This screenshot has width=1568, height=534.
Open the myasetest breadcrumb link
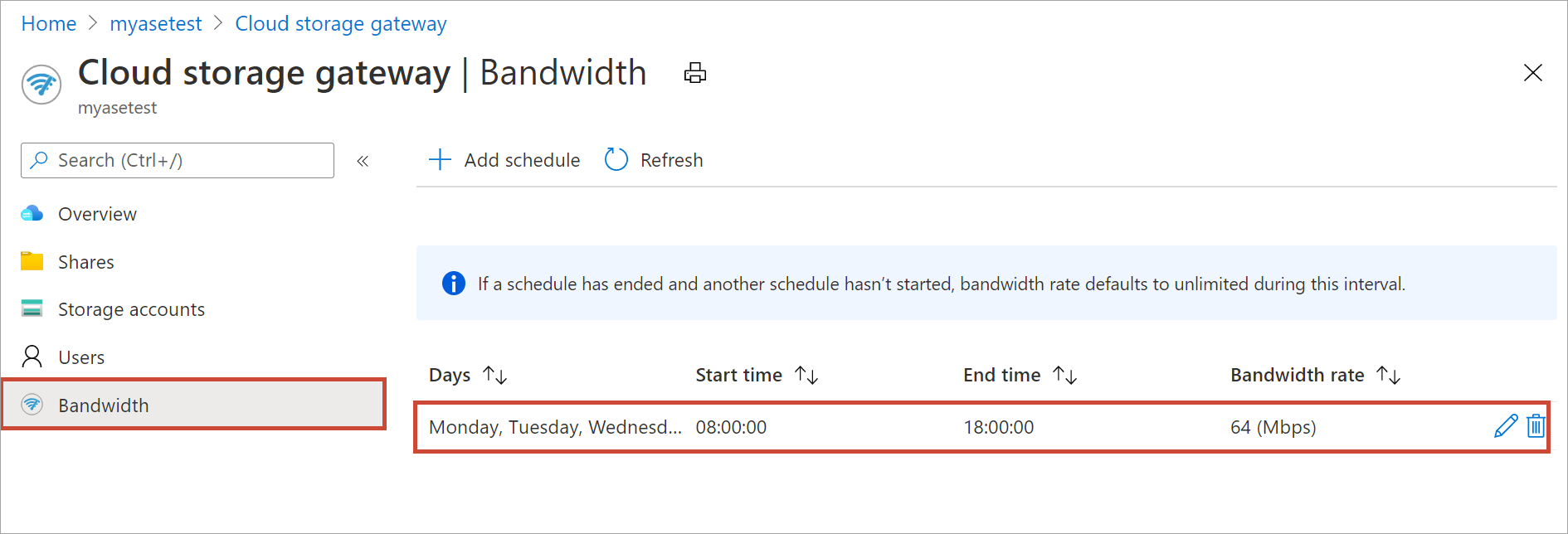(x=156, y=24)
